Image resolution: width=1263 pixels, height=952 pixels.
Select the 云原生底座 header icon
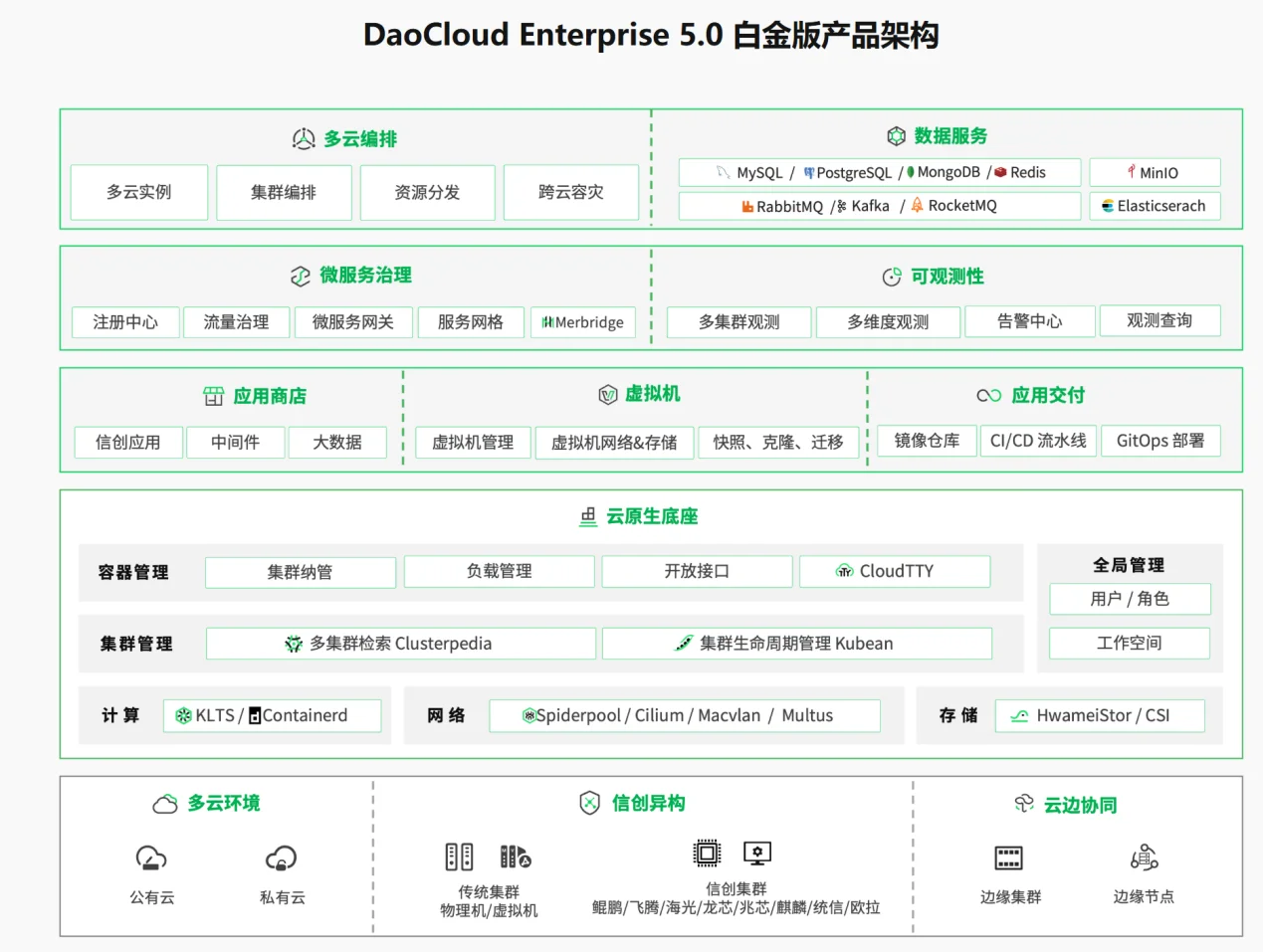point(588,516)
